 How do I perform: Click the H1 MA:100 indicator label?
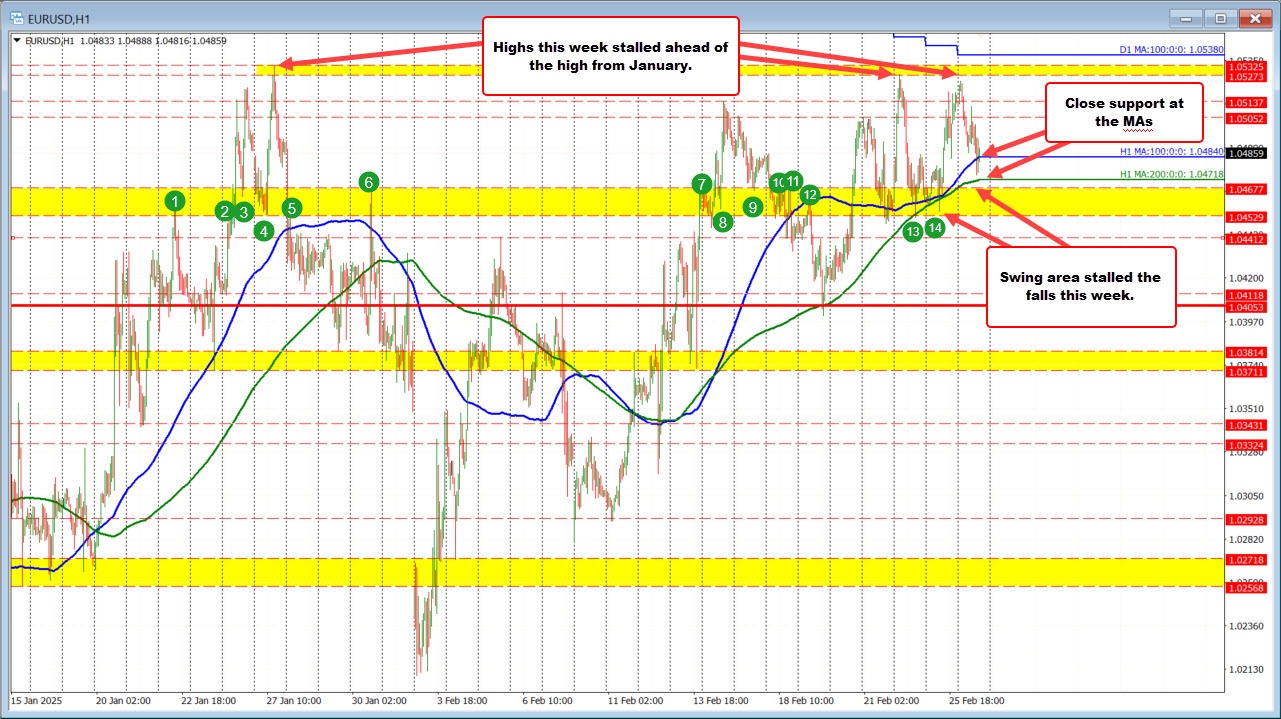click(x=1169, y=152)
